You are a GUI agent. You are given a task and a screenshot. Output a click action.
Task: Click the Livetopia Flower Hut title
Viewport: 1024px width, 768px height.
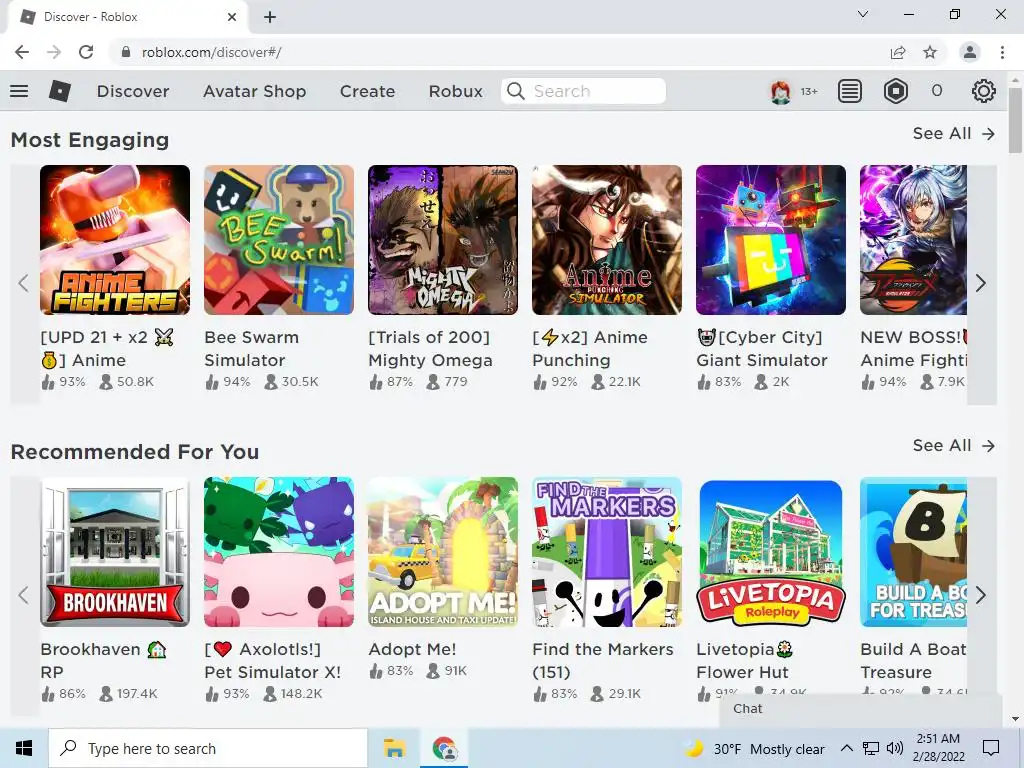tap(744, 660)
